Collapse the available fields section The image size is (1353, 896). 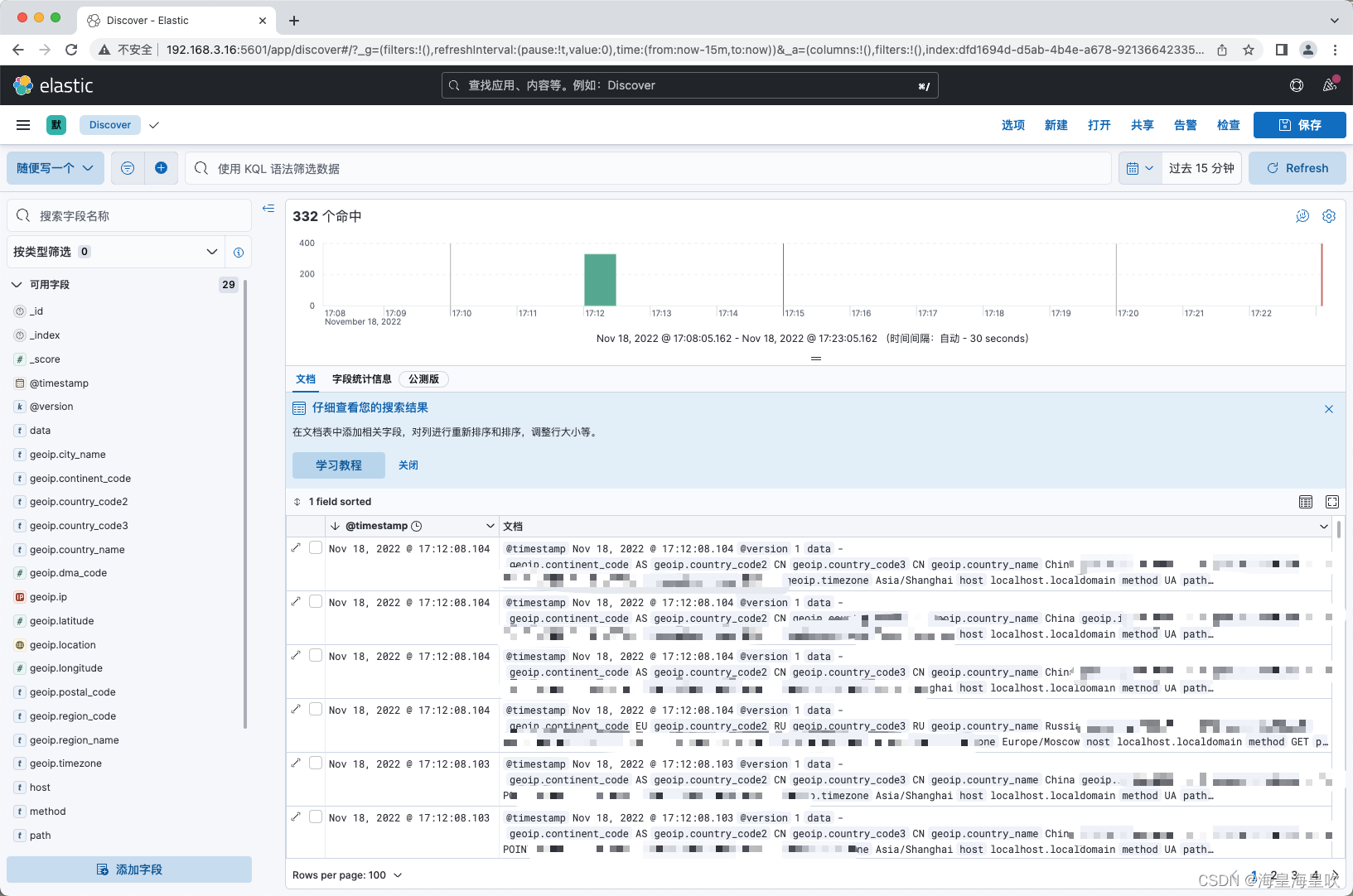[17, 285]
